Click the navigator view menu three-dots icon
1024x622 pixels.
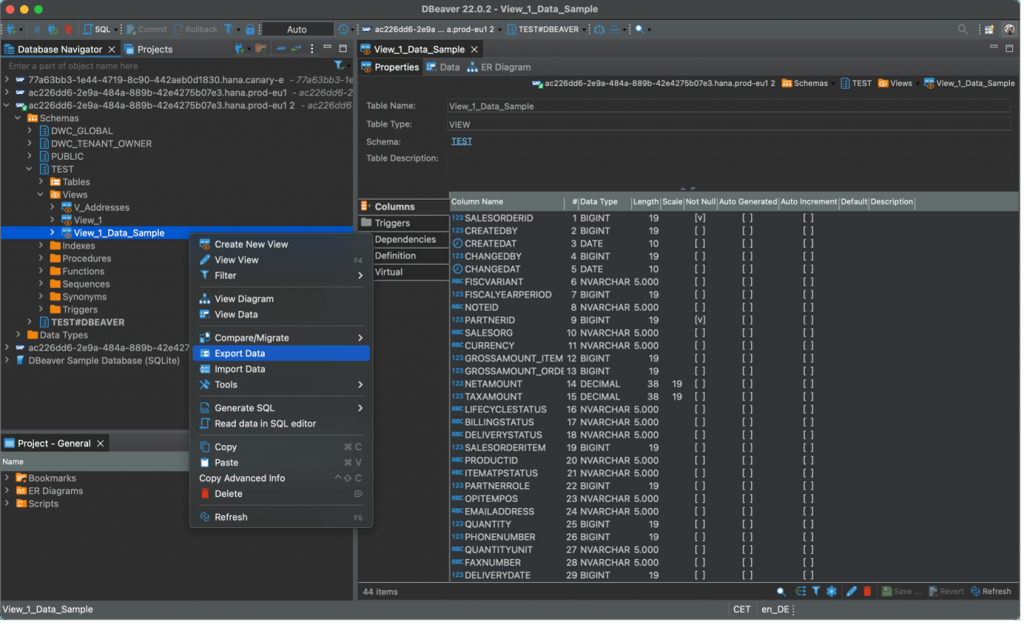coord(312,49)
